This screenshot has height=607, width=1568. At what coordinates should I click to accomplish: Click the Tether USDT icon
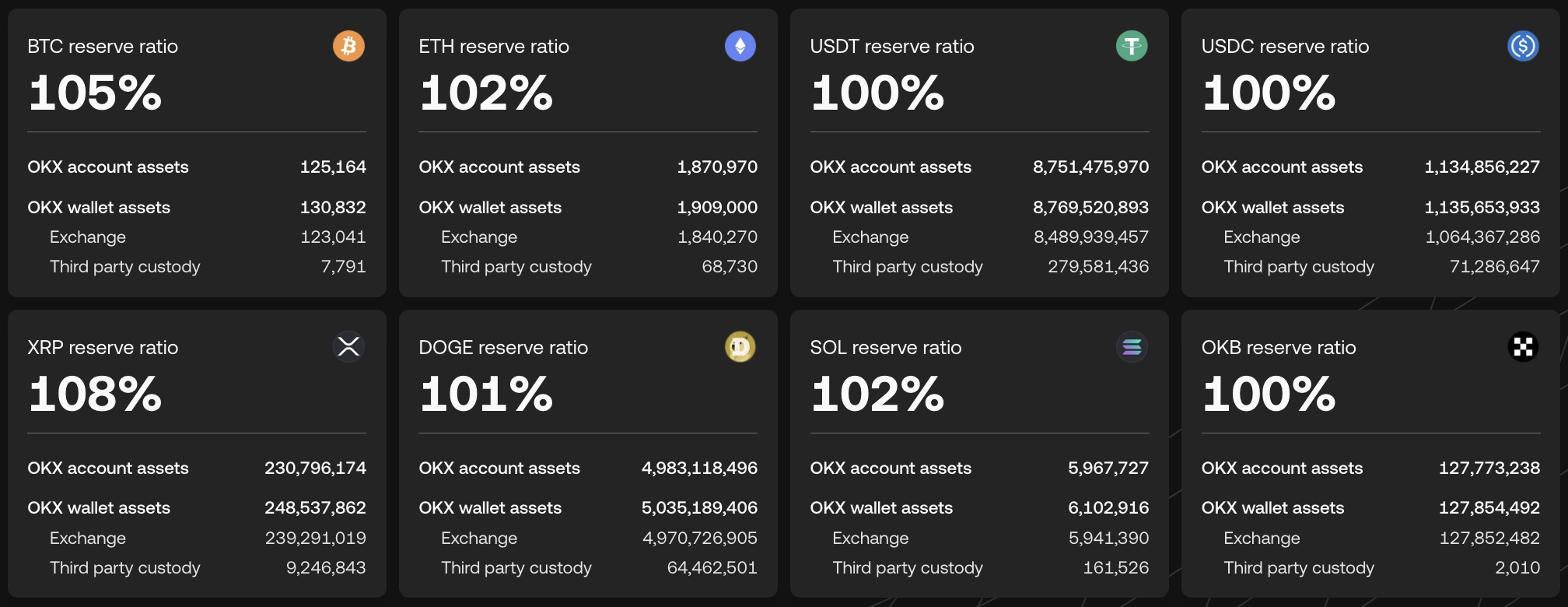pos(1132,46)
